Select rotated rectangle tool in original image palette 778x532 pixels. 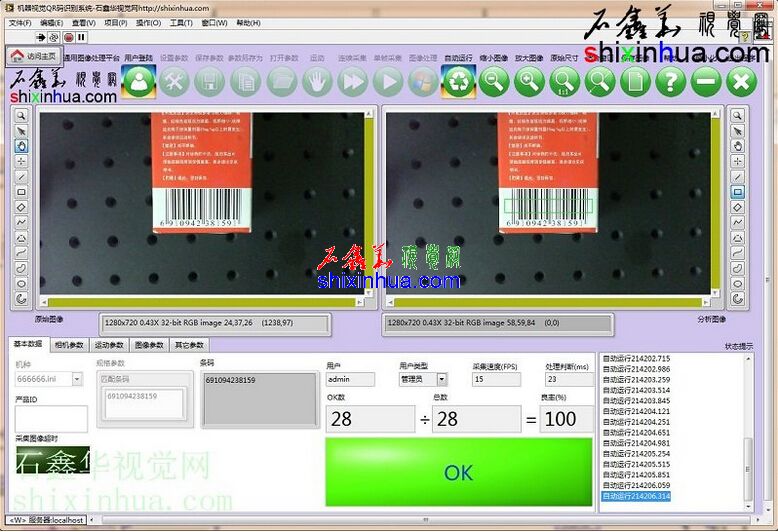[21, 207]
